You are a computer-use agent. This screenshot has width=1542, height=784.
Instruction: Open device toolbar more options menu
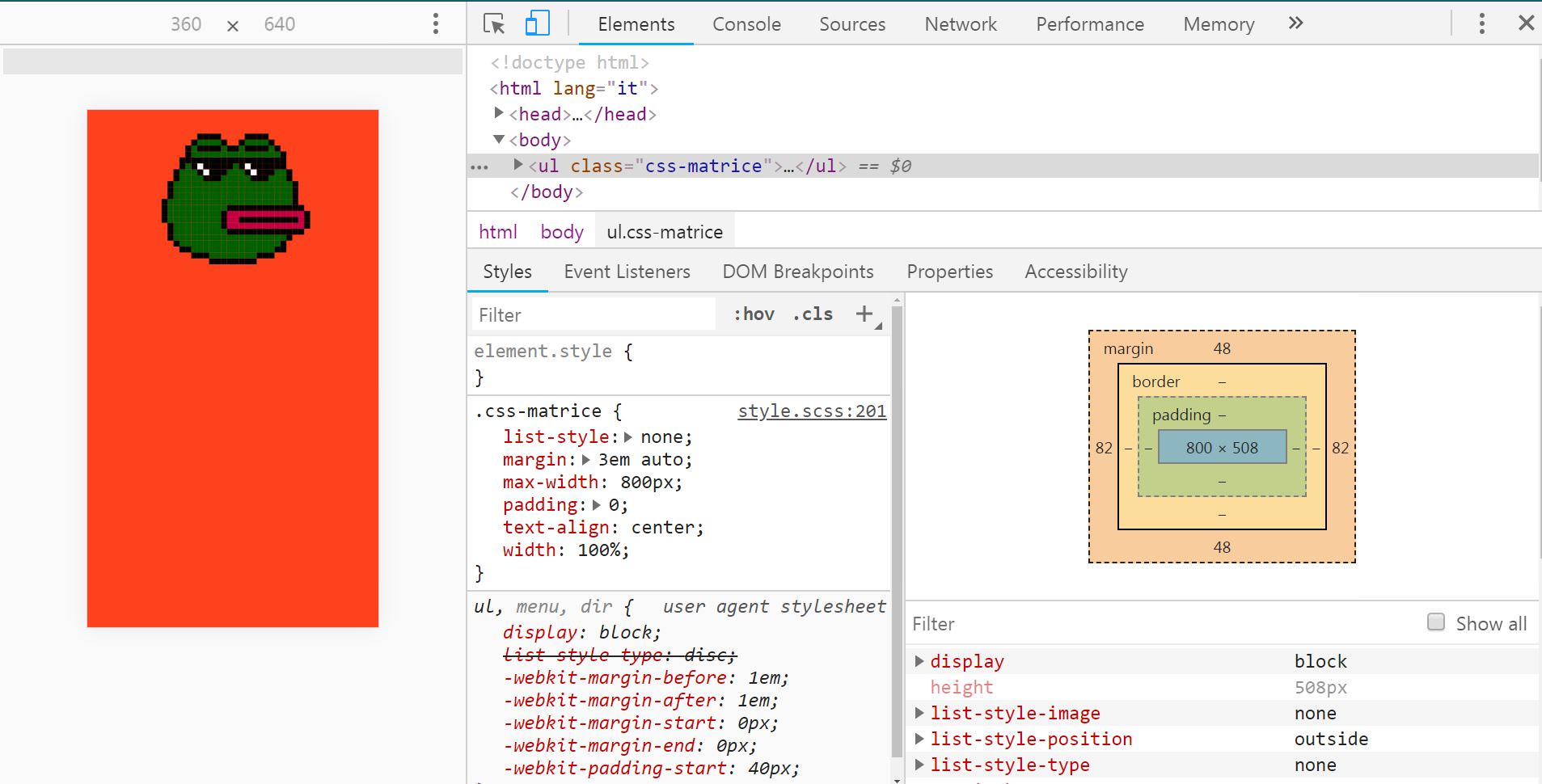[x=436, y=23]
